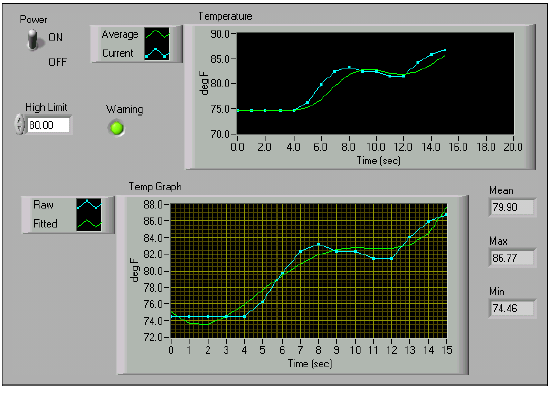Click the High Limit stepper arrows
The width and height of the screenshot is (553, 394).
point(19,125)
